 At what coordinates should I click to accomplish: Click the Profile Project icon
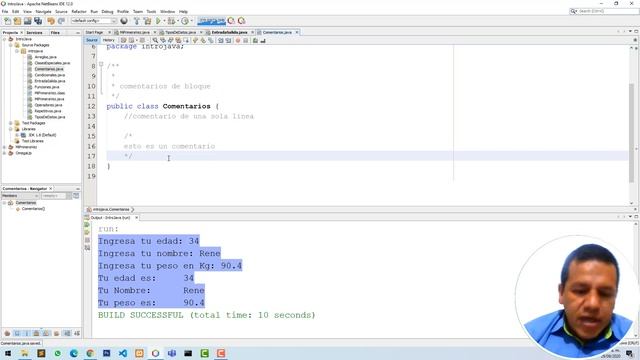pyautogui.click(x=185, y=21)
